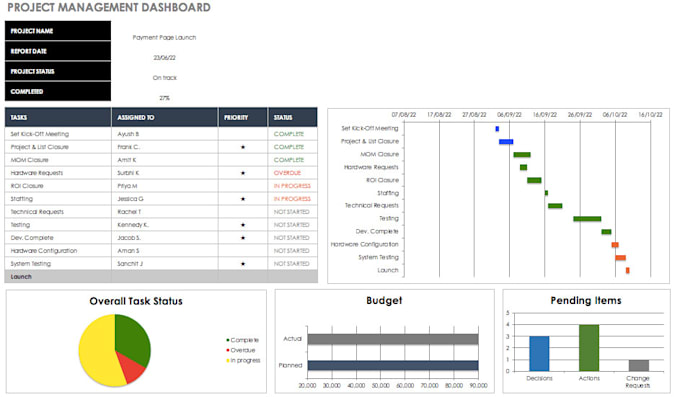
Task: Click the orange Hardware Configuration Gantt bar
Action: (x=615, y=245)
